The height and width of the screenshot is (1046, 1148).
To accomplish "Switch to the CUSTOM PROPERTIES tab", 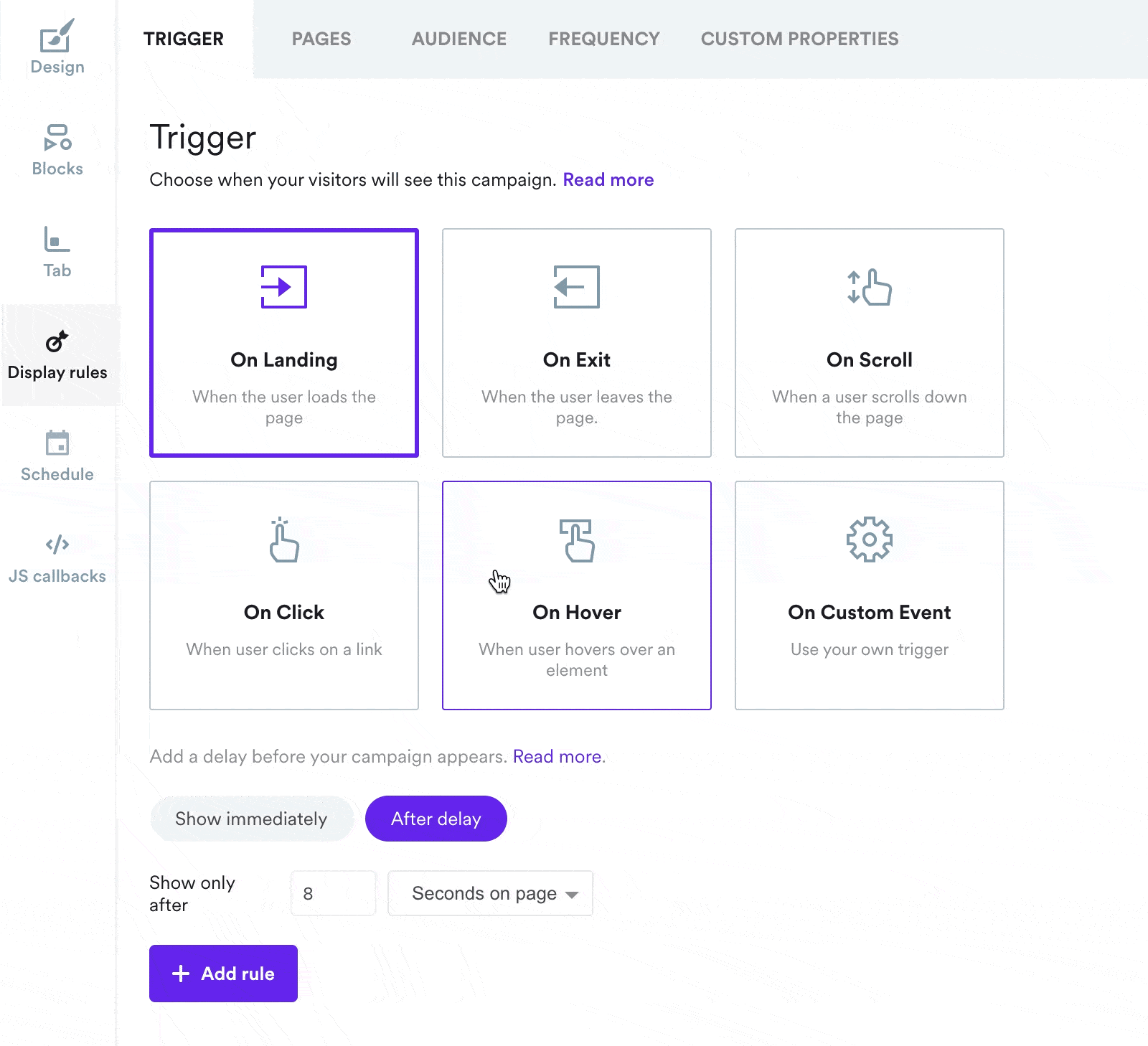I will tap(800, 39).
